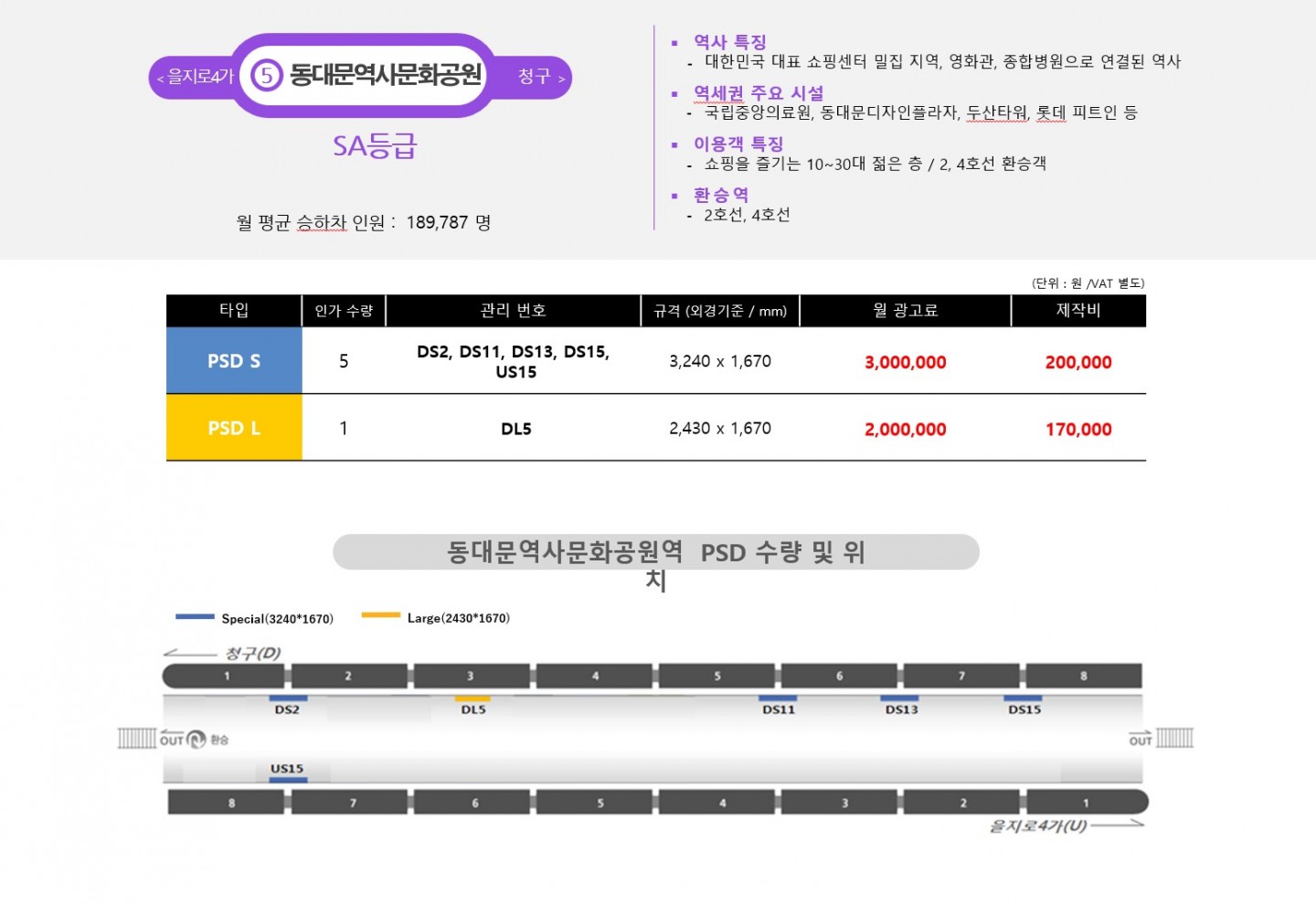
Task: Click the 규격 (외경기준 / mm) header
Action: click(x=720, y=310)
